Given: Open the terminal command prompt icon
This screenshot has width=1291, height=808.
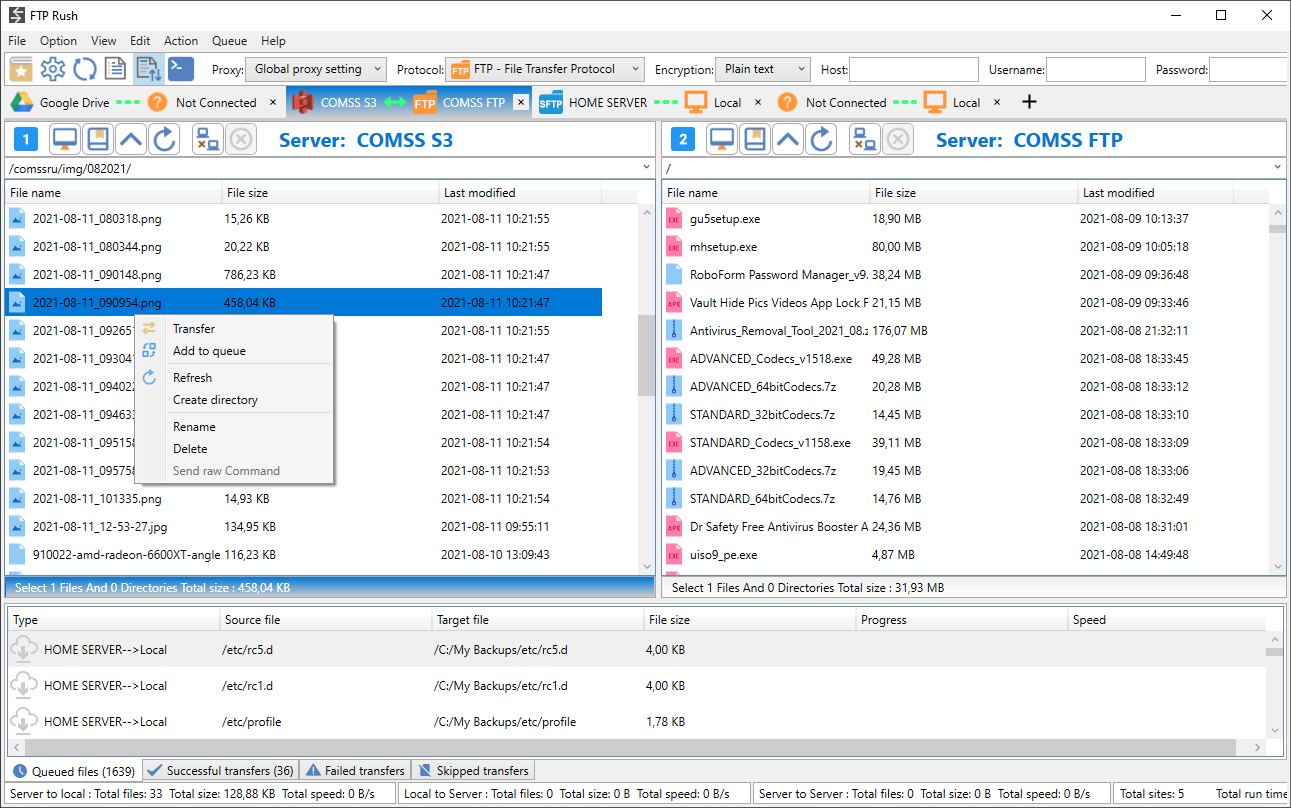Looking at the screenshot, I should tap(180, 69).
